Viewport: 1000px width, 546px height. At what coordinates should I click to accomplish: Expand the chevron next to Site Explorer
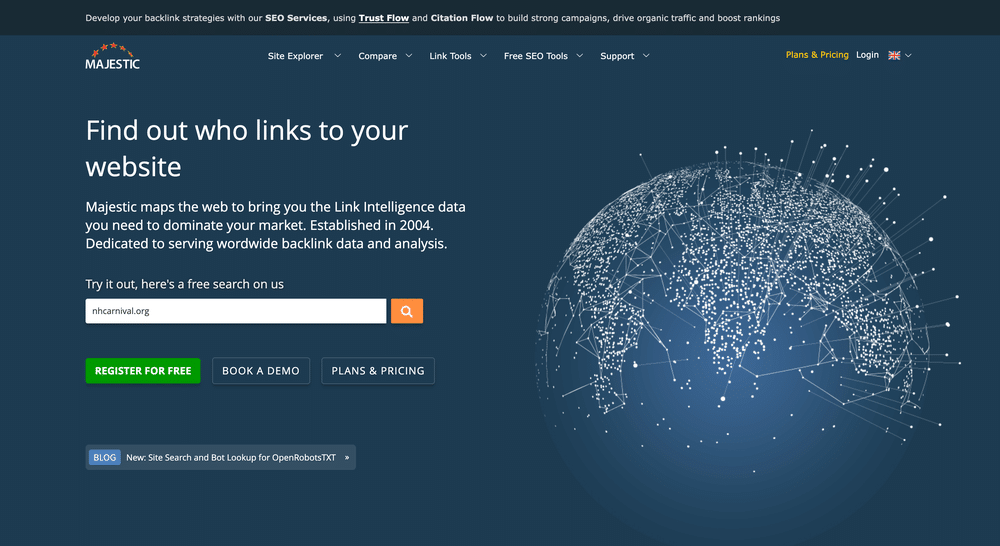click(337, 55)
